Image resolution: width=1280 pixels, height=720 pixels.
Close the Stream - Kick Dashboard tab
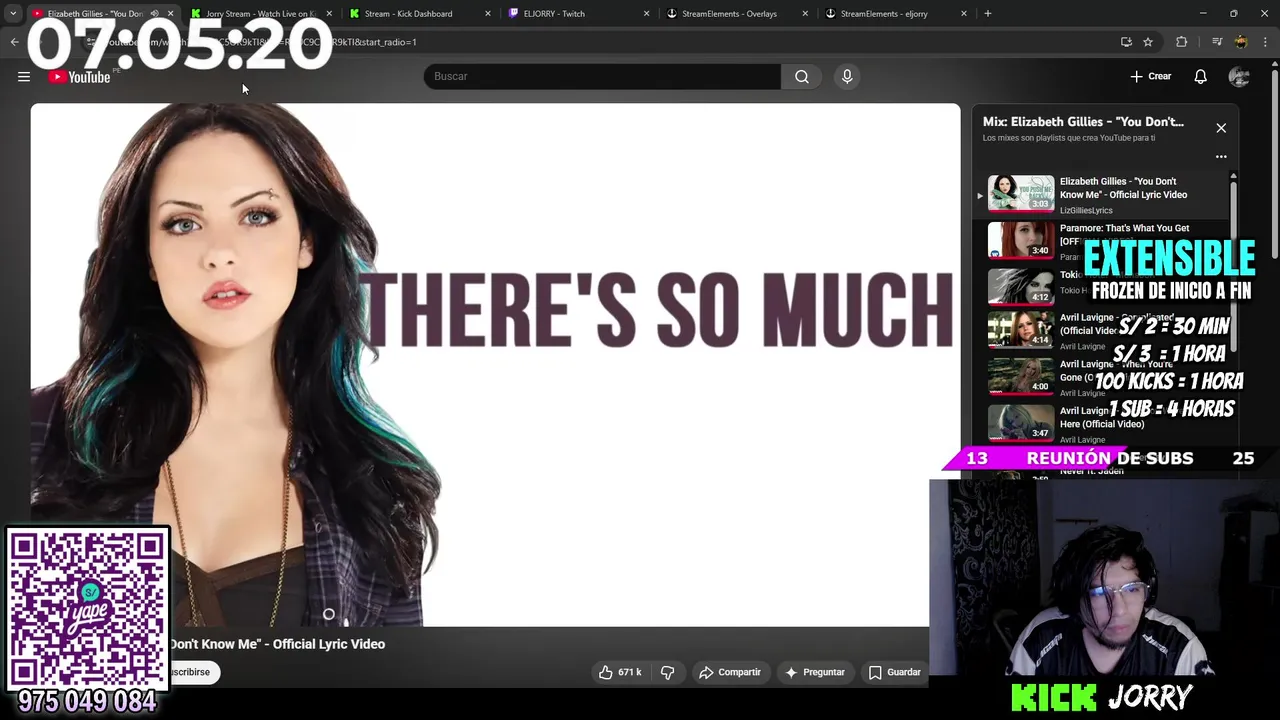pos(488,14)
